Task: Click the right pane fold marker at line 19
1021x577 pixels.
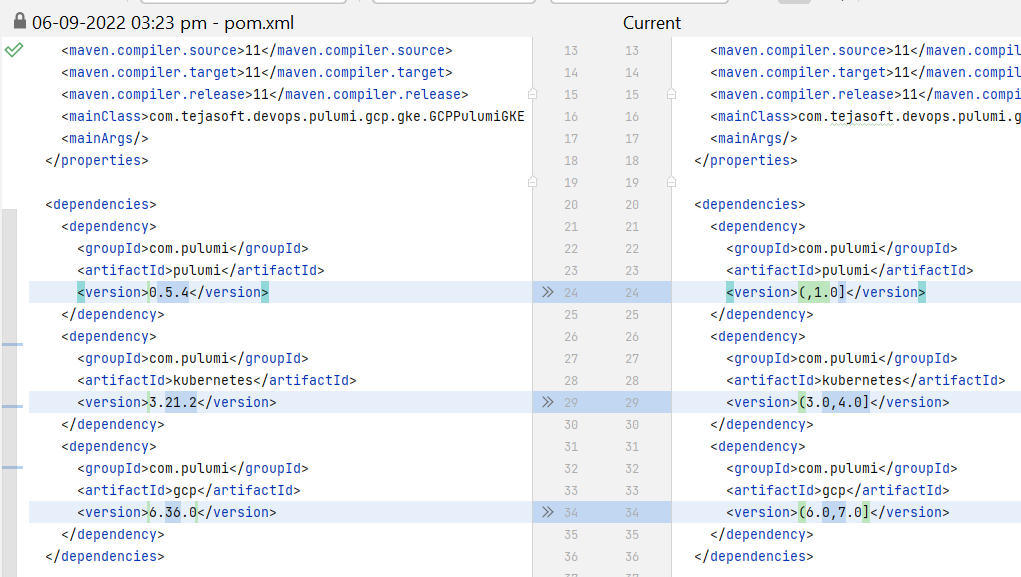Action: [x=671, y=182]
